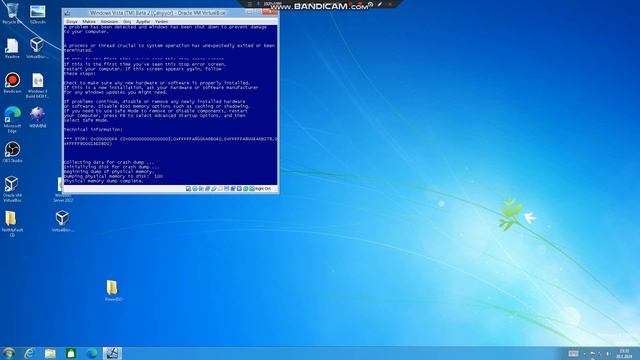Image resolution: width=640 pixels, height=360 pixels.
Task: Open the Makine menu in VirtualBox
Action: [89, 21]
